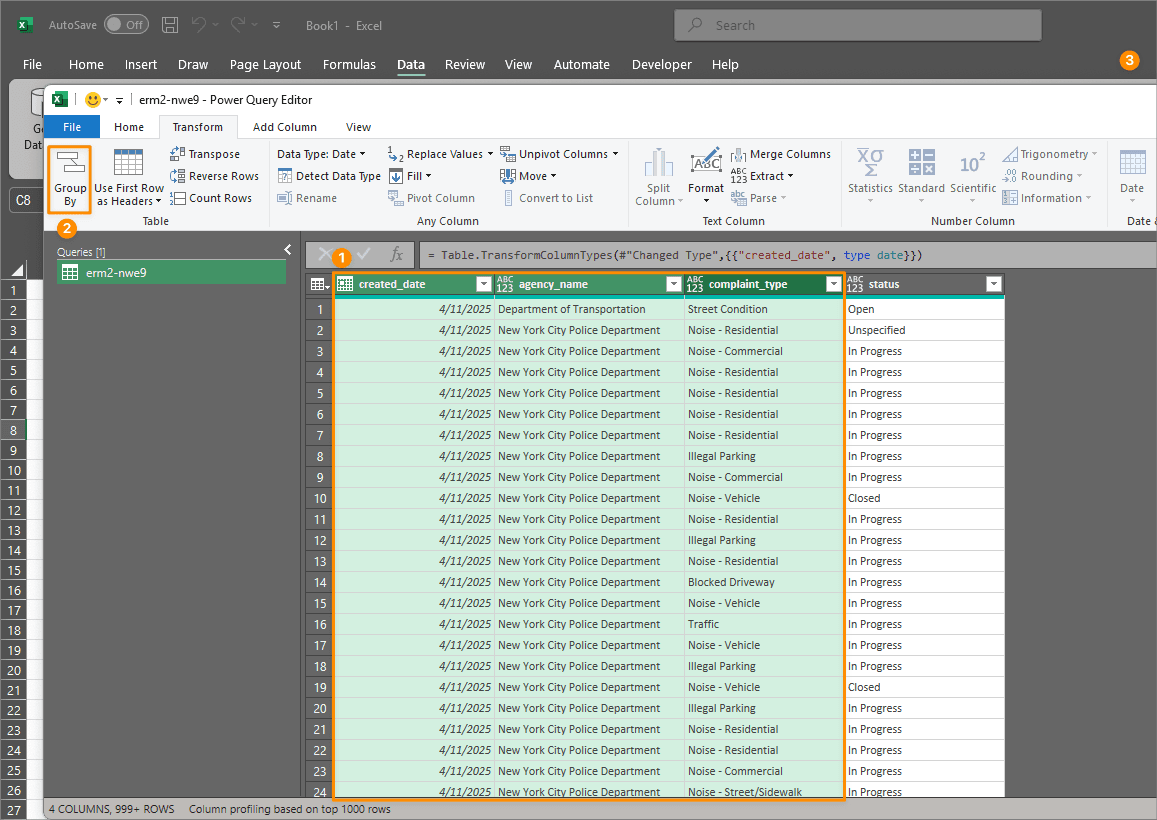Click the Rename column command
This screenshot has width=1157, height=820.
point(307,198)
